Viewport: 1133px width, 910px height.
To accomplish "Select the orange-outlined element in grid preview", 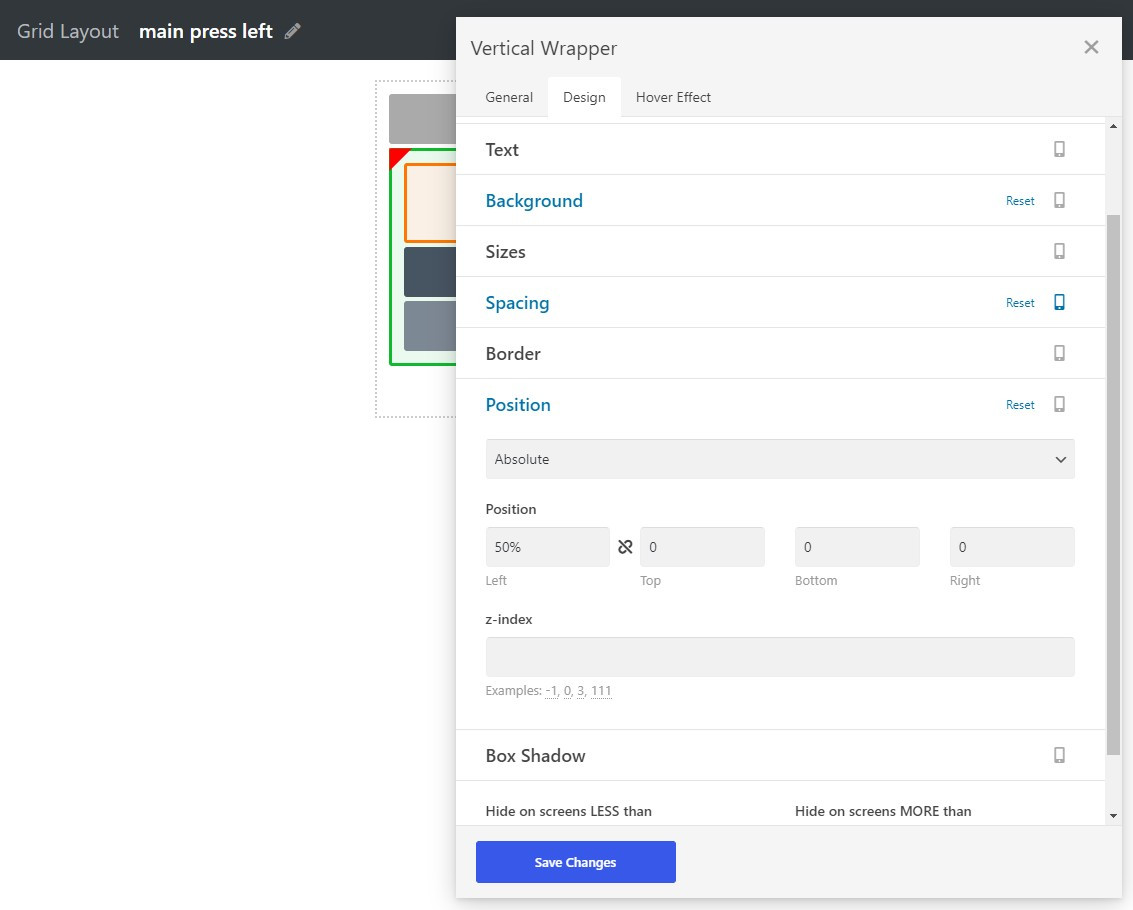I will [x=431, y=203].
